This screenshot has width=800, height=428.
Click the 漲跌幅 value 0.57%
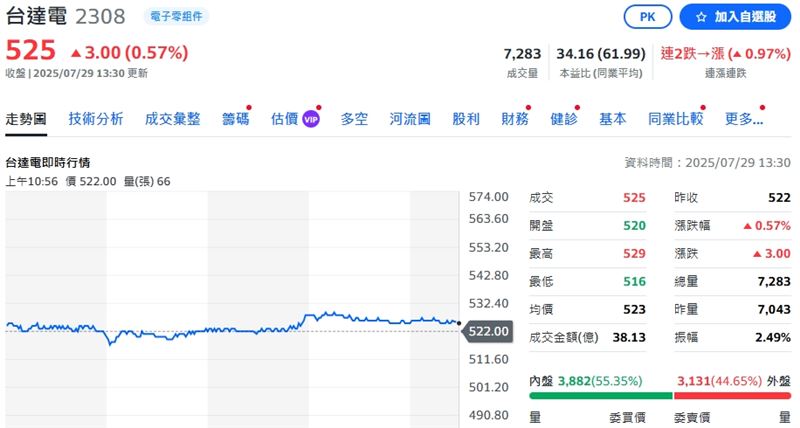(767, 225)
